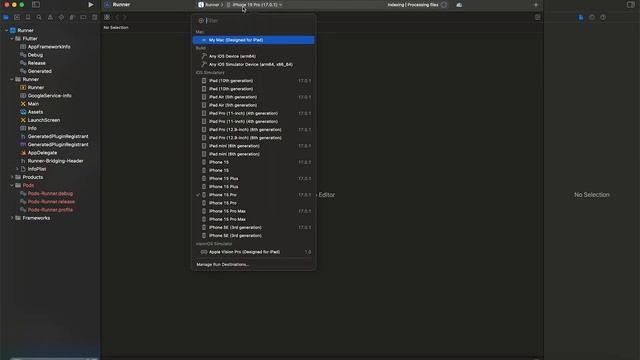Select GoogleService-Info file
This screenshot has height=360, width=640.
pyautogui.click(x=49, y=96)
